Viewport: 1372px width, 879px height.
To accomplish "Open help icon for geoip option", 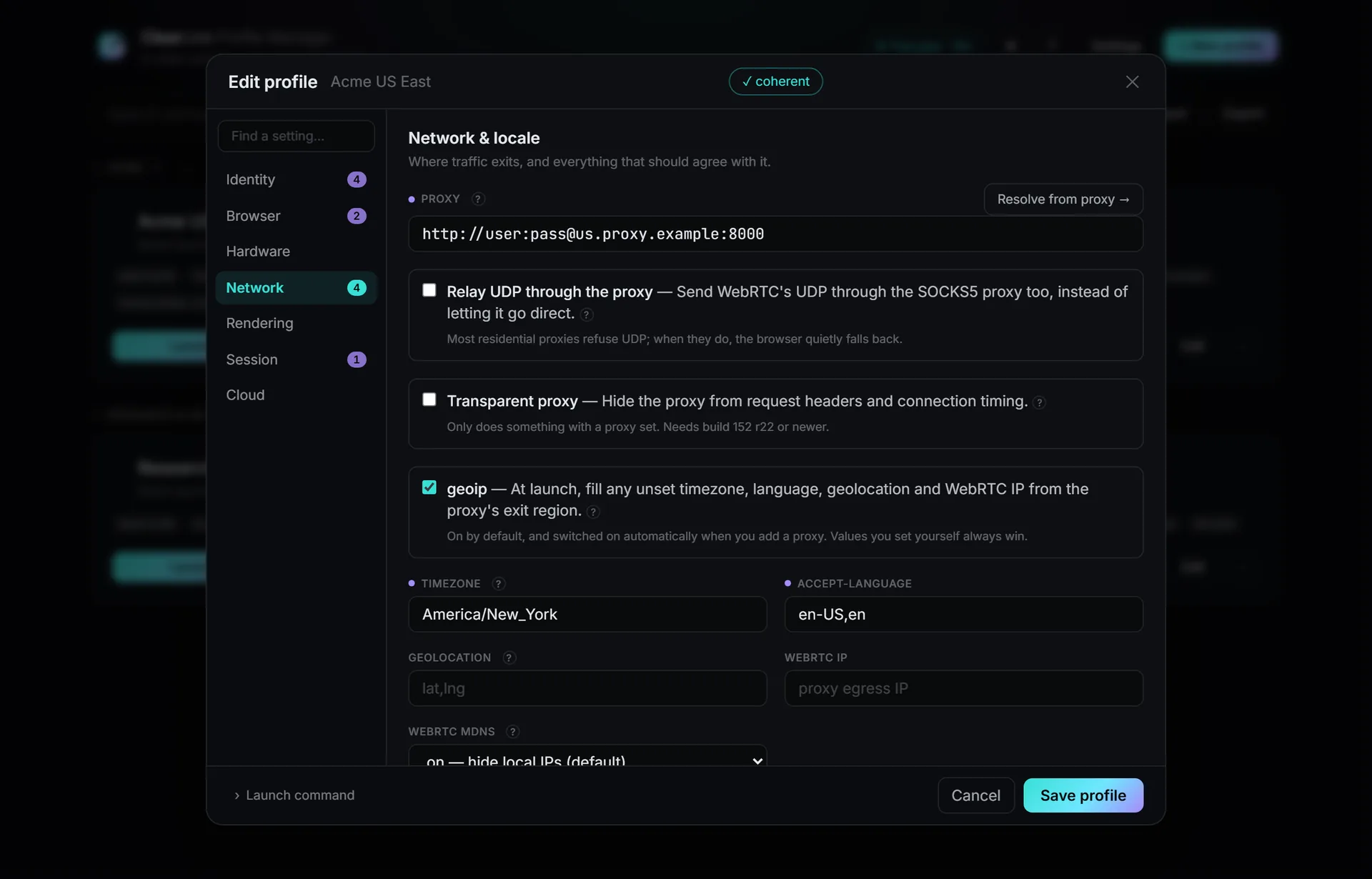I will [x=592, y=512].
